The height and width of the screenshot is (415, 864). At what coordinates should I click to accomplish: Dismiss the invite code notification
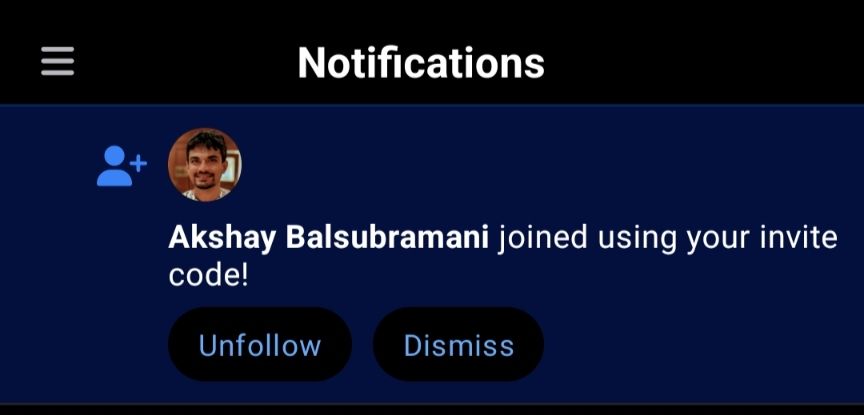pos(458,344)
